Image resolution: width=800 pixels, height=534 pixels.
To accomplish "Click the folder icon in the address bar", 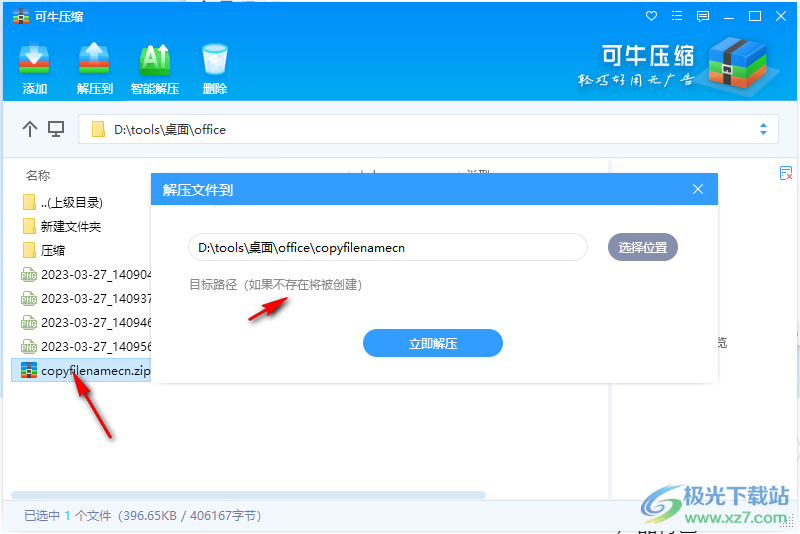I will [98, 129].
